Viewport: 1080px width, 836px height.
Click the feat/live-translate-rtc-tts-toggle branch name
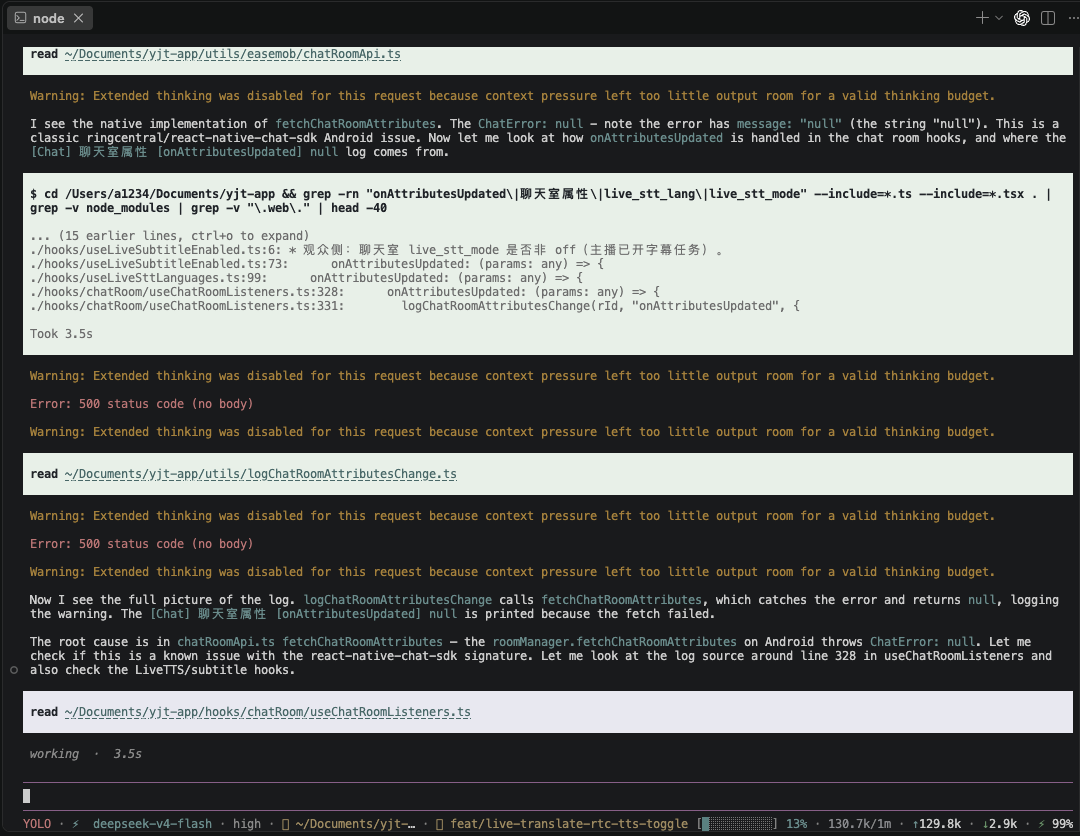click(x=569, y=824)
